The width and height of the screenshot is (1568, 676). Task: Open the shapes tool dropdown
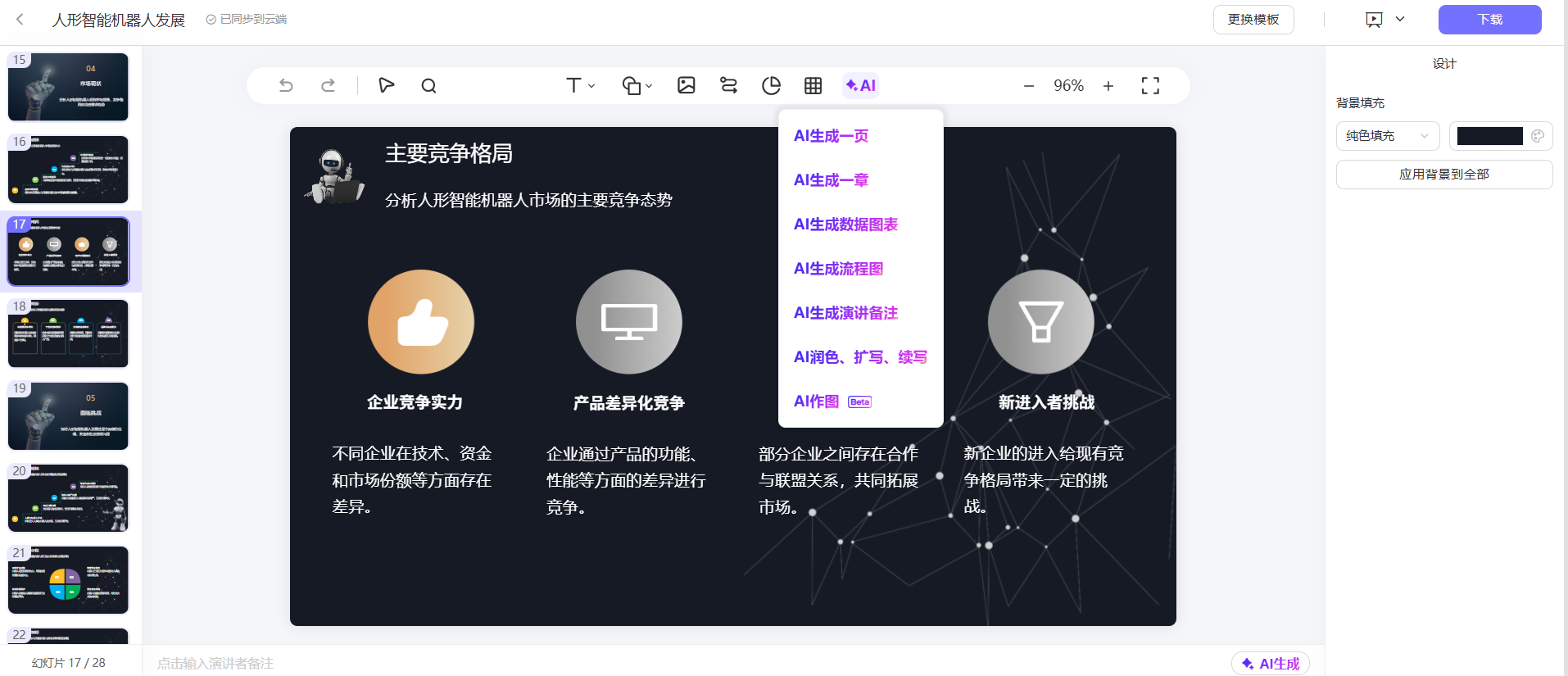[637, 85]
